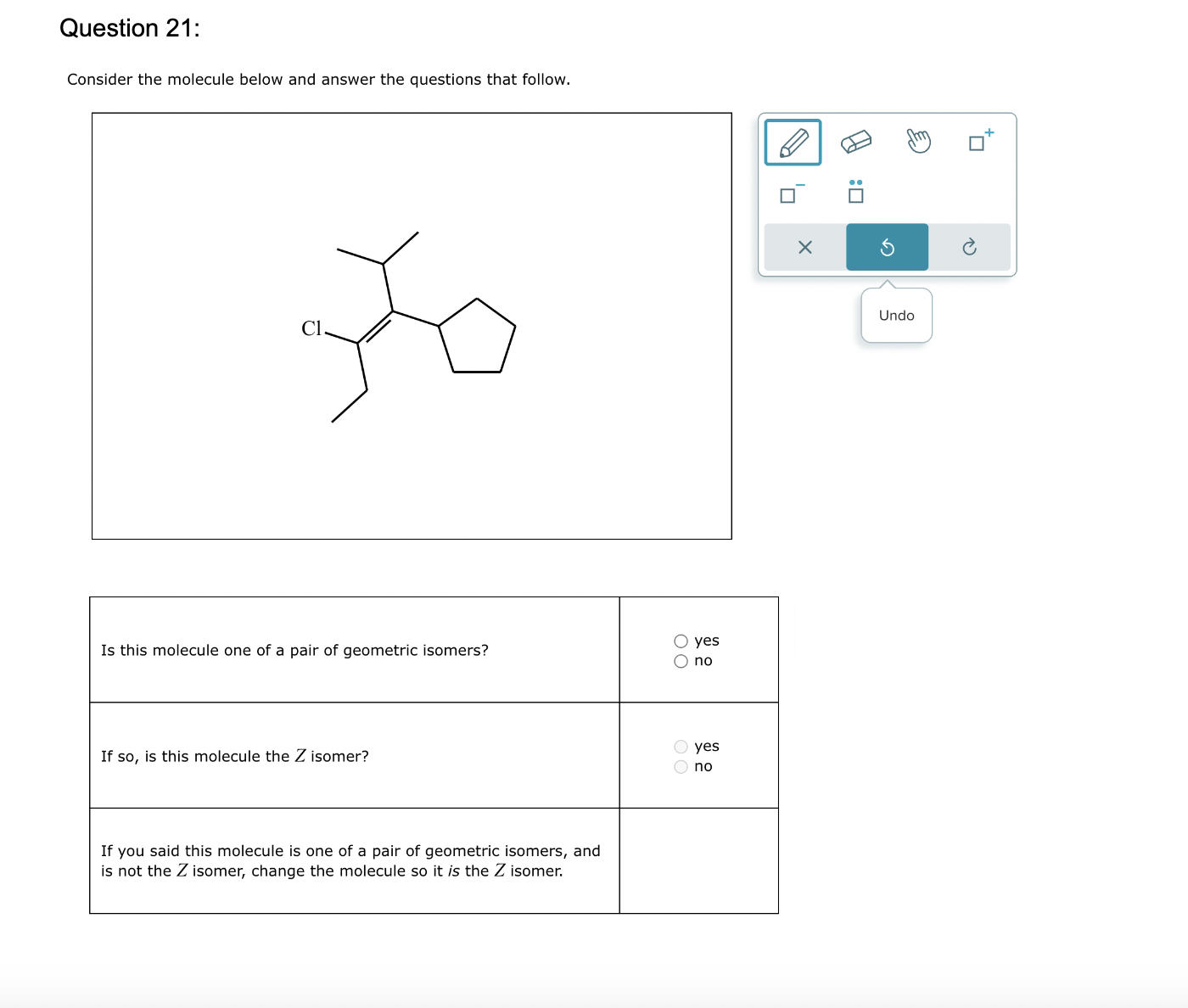1188x1008 pixels.
Task: Select the add positive charge tool
Action: (x=979, y=142)
